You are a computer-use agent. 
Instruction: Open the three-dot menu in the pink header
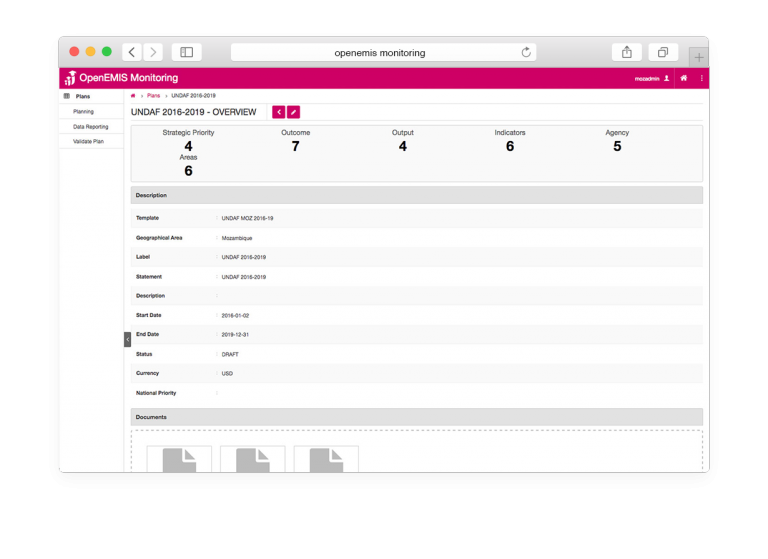pyautogui.click(x=701, y=78)
